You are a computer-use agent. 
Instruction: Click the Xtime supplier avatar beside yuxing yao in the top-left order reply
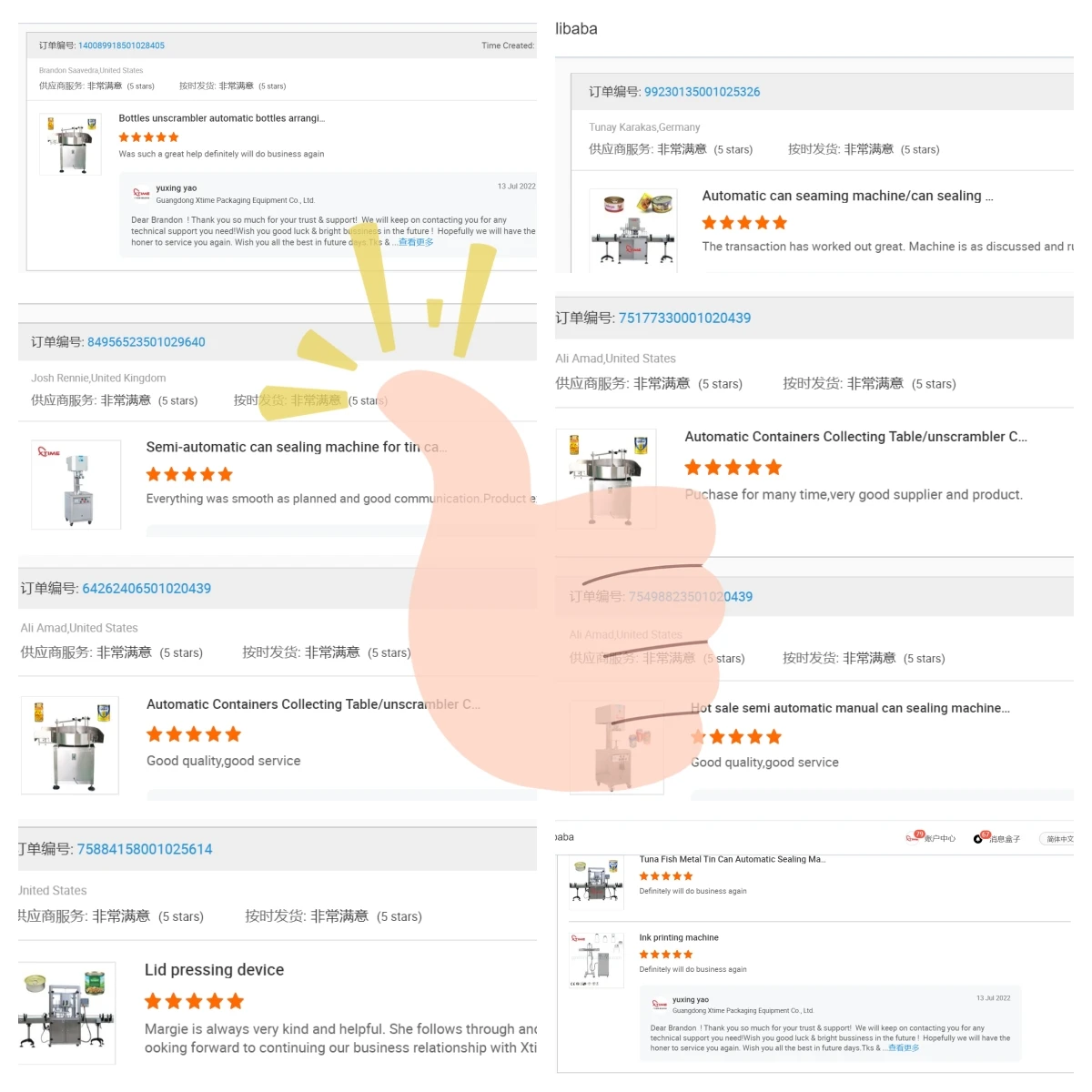[141, 194]
